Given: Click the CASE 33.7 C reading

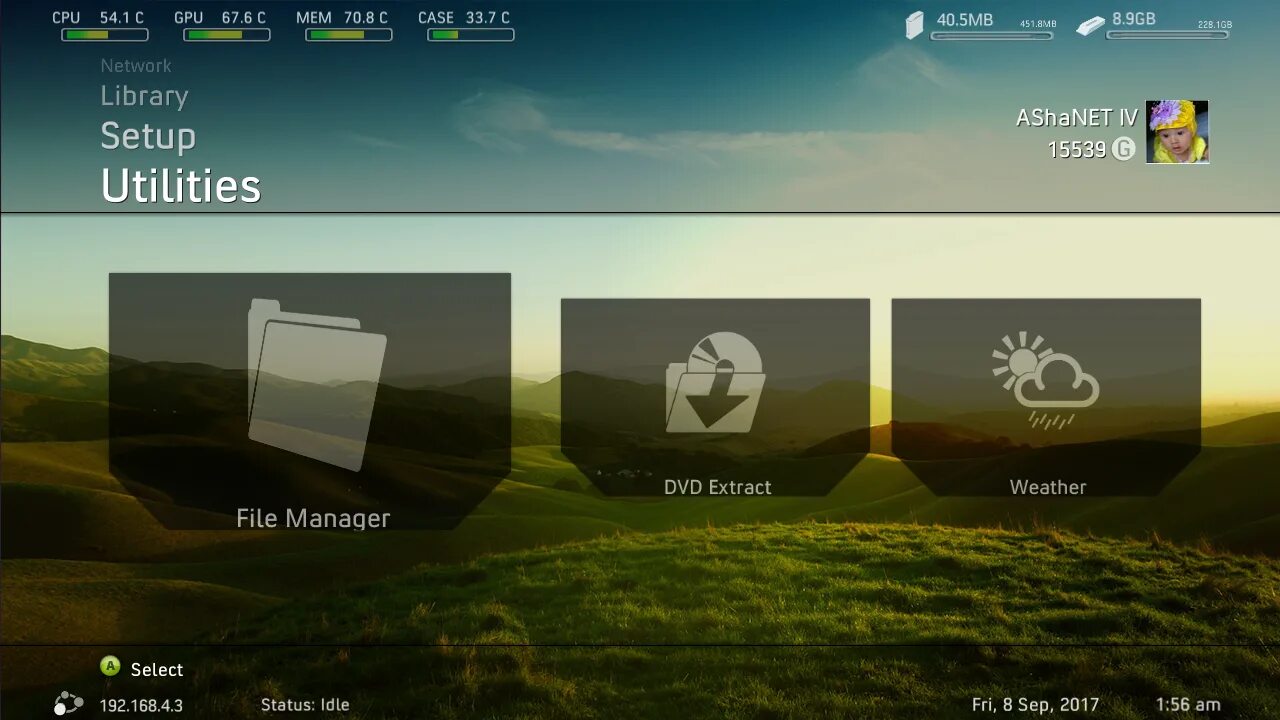Looking at the screenshot, I should [x=464, y=18].
